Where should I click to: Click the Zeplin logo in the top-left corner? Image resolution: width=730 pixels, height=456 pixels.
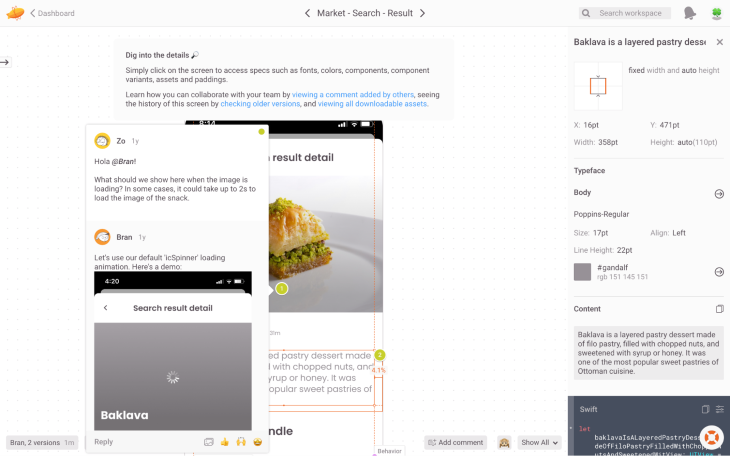15,13
